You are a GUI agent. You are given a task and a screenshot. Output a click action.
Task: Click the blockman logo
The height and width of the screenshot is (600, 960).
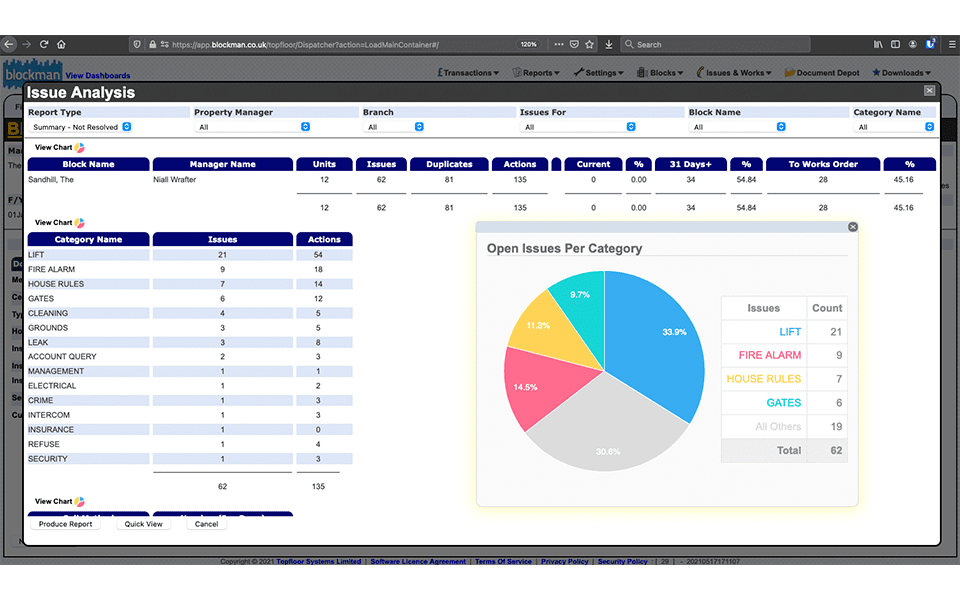32,73
